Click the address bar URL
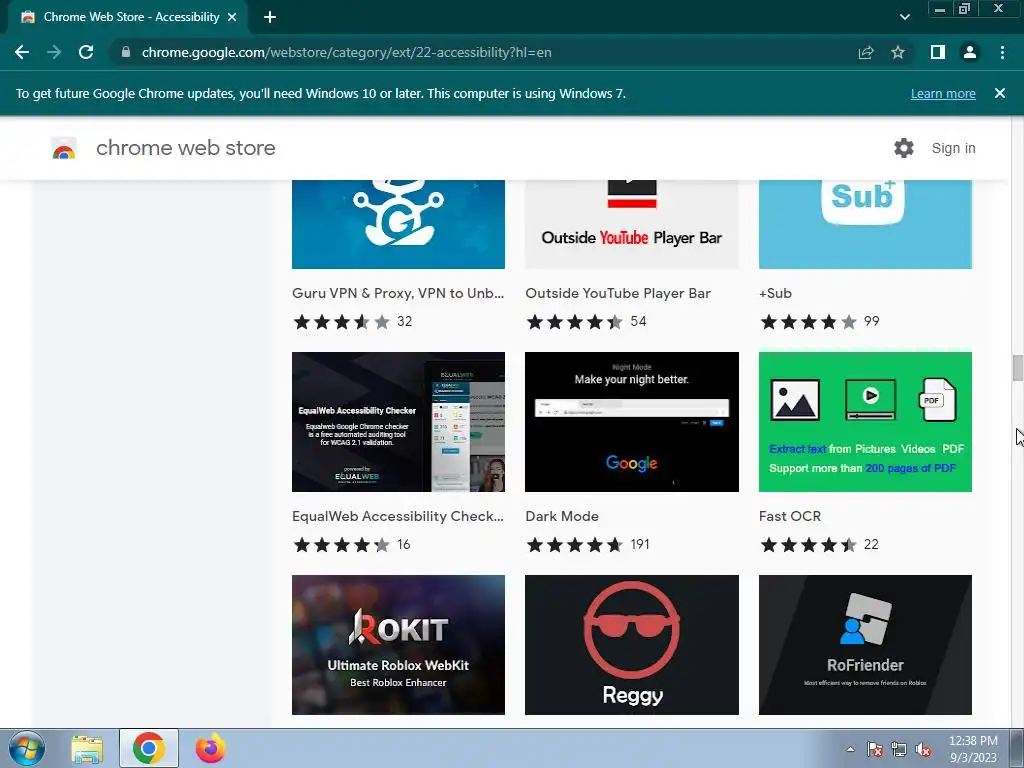 [x=346, y=52]
